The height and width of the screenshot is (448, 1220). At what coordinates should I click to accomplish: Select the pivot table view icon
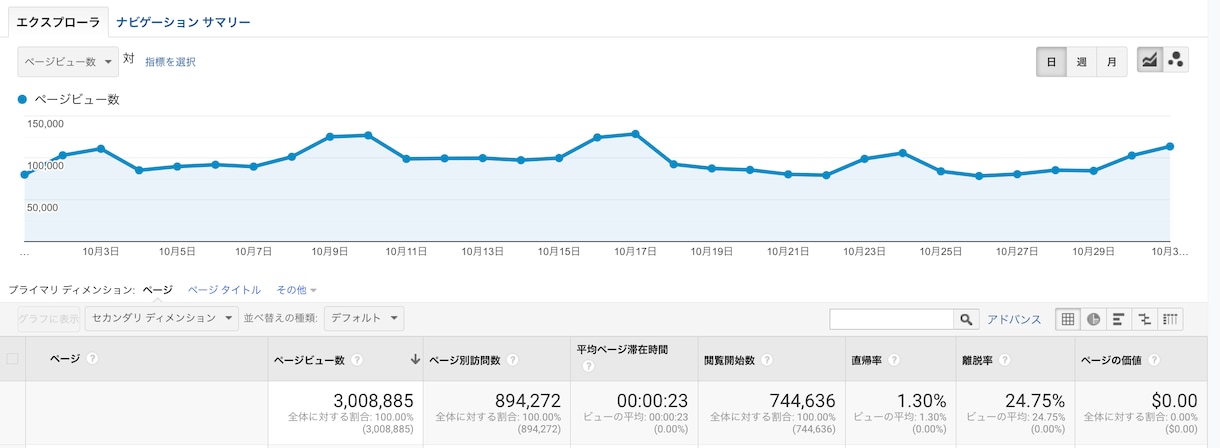pyautogui.click(x=1171, y=319)
